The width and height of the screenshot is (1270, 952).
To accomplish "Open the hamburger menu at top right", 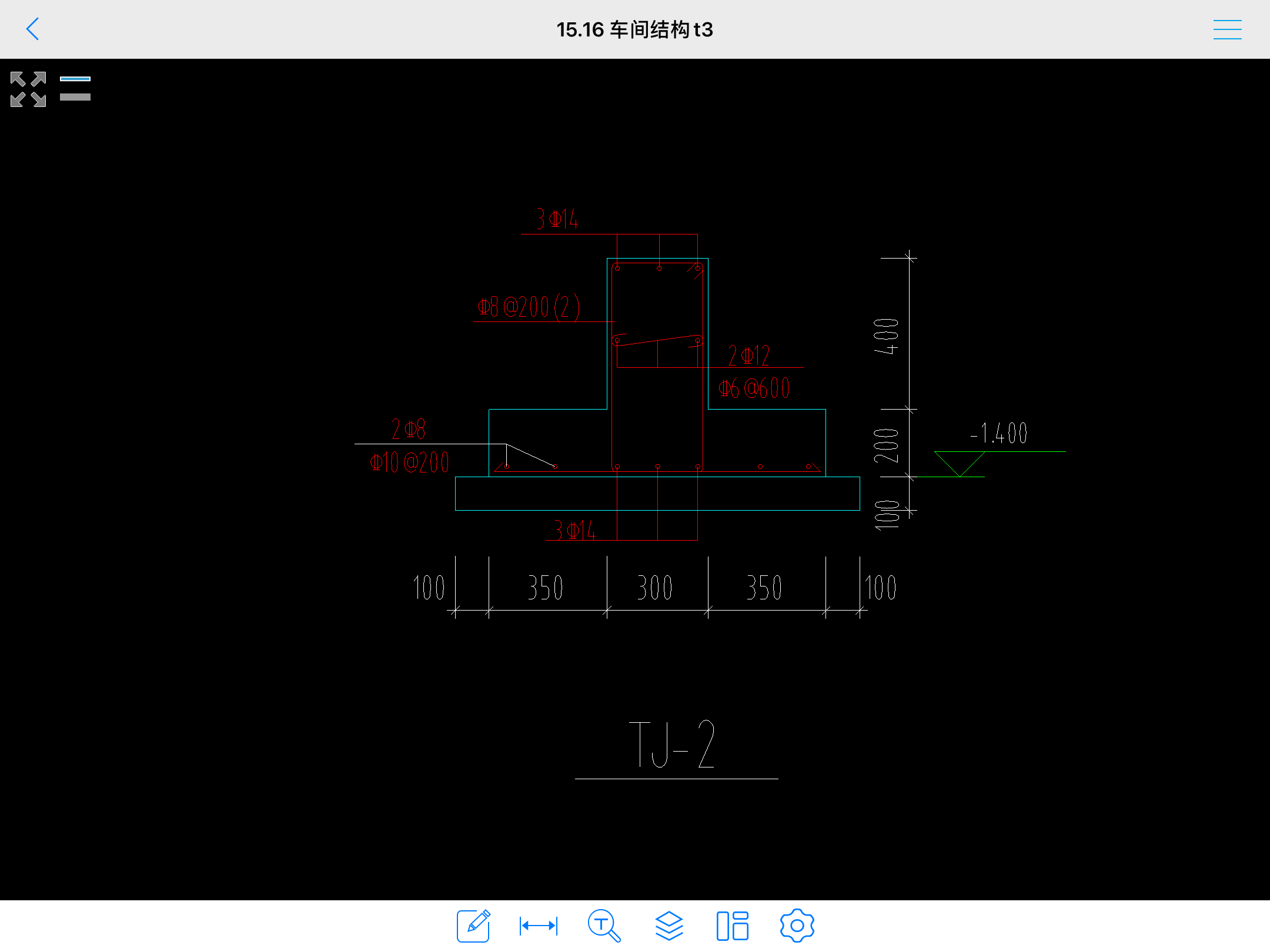I will click(x=1227, y=29).
